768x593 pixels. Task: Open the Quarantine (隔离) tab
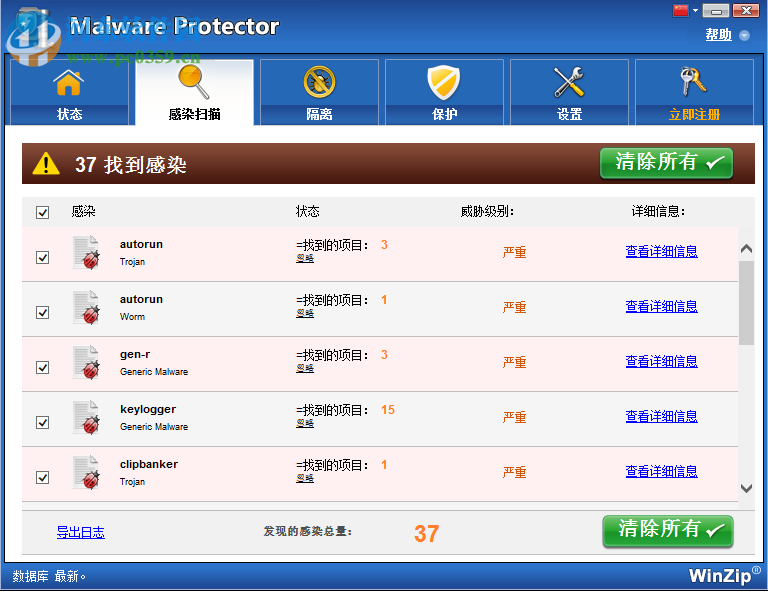319,92
